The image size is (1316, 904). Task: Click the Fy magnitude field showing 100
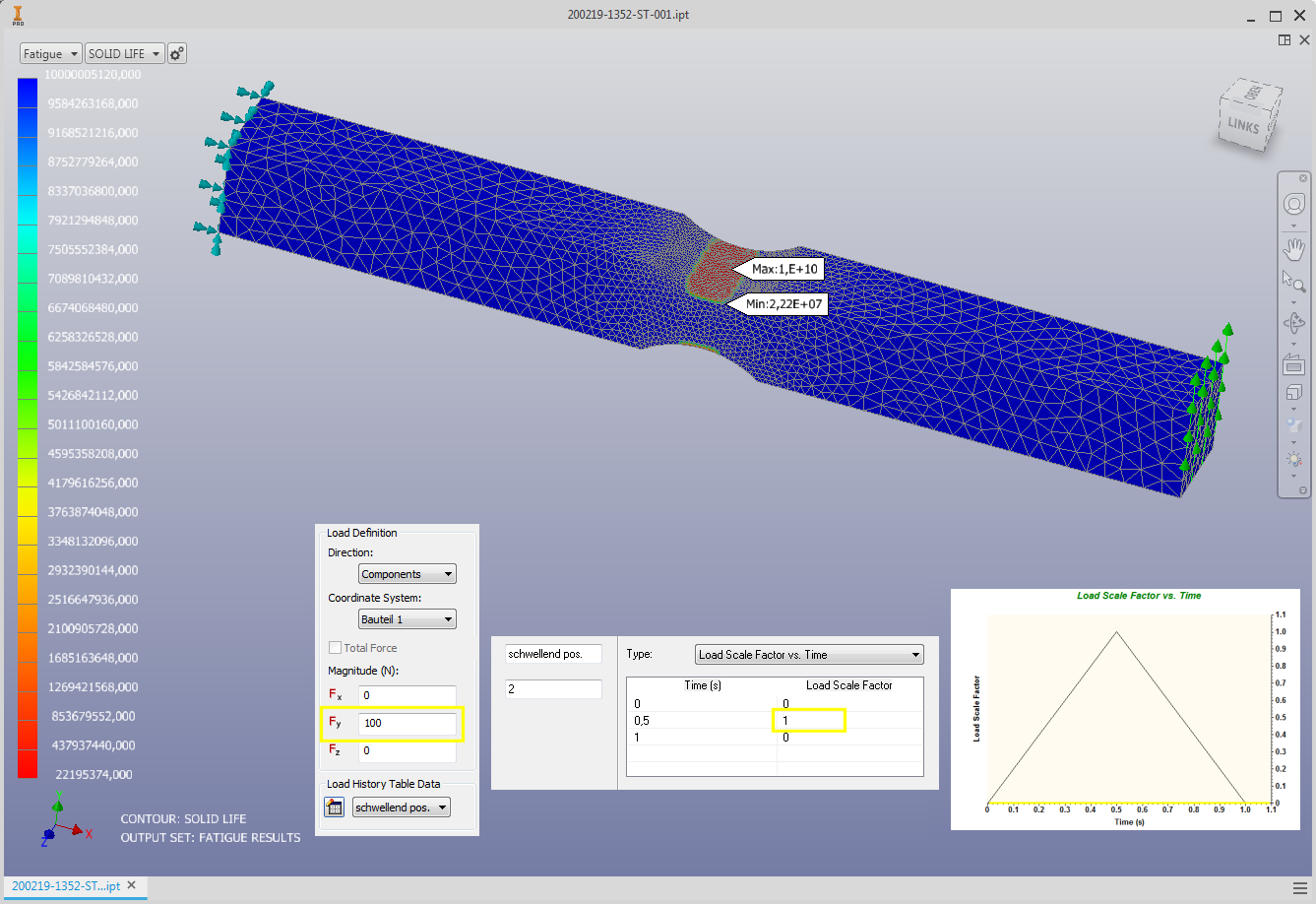(407, 723)
